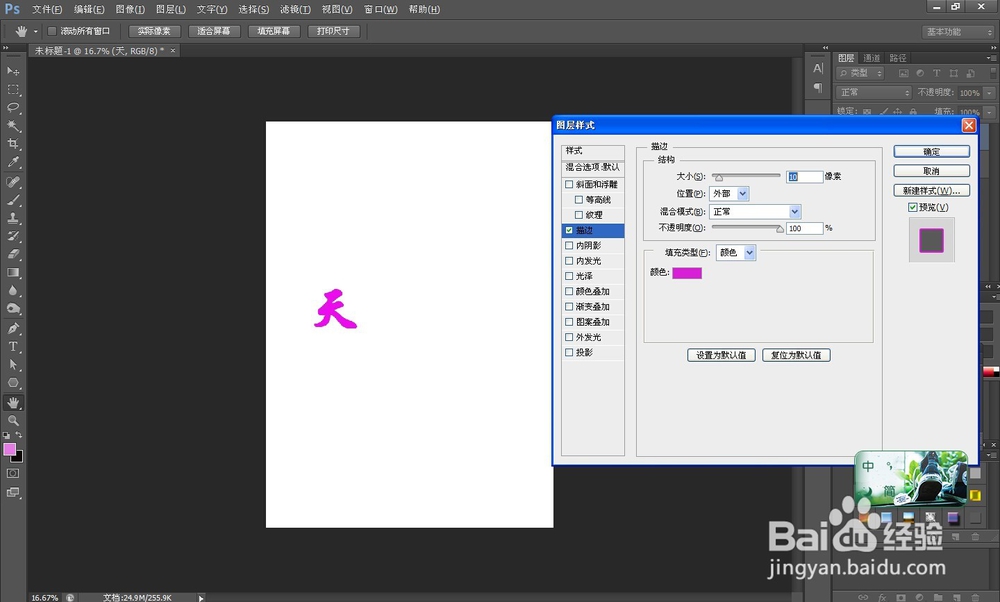Open Layers panel options menu
This screenshot has width=1000, height=602.
click(990, 58)
